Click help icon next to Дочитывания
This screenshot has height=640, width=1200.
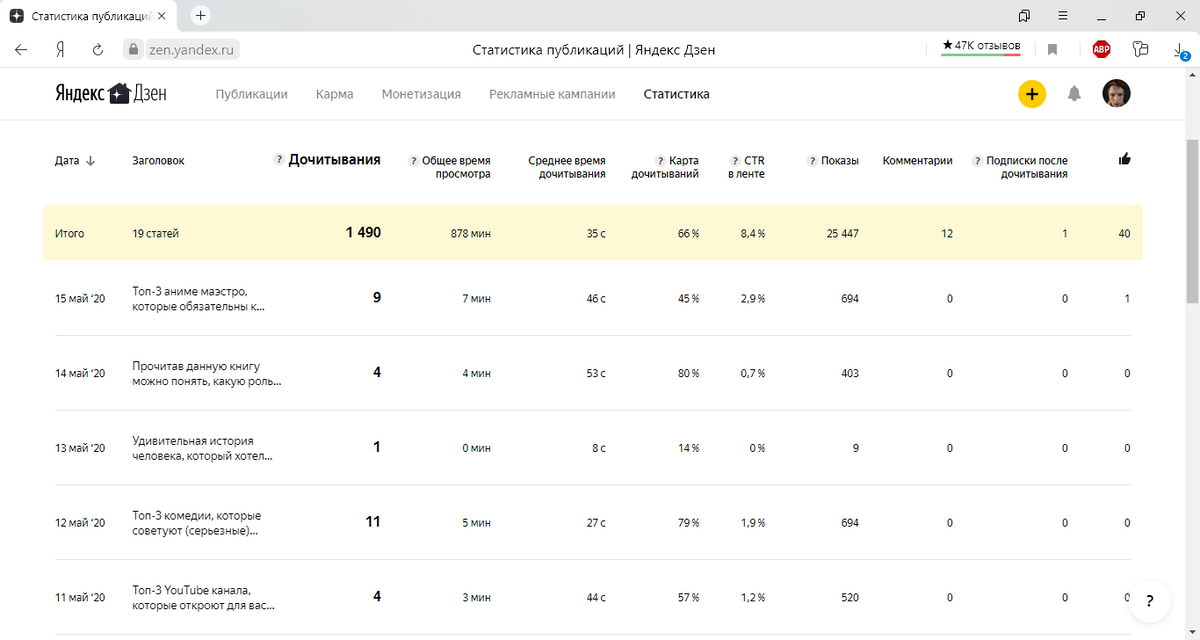point(279,160)
